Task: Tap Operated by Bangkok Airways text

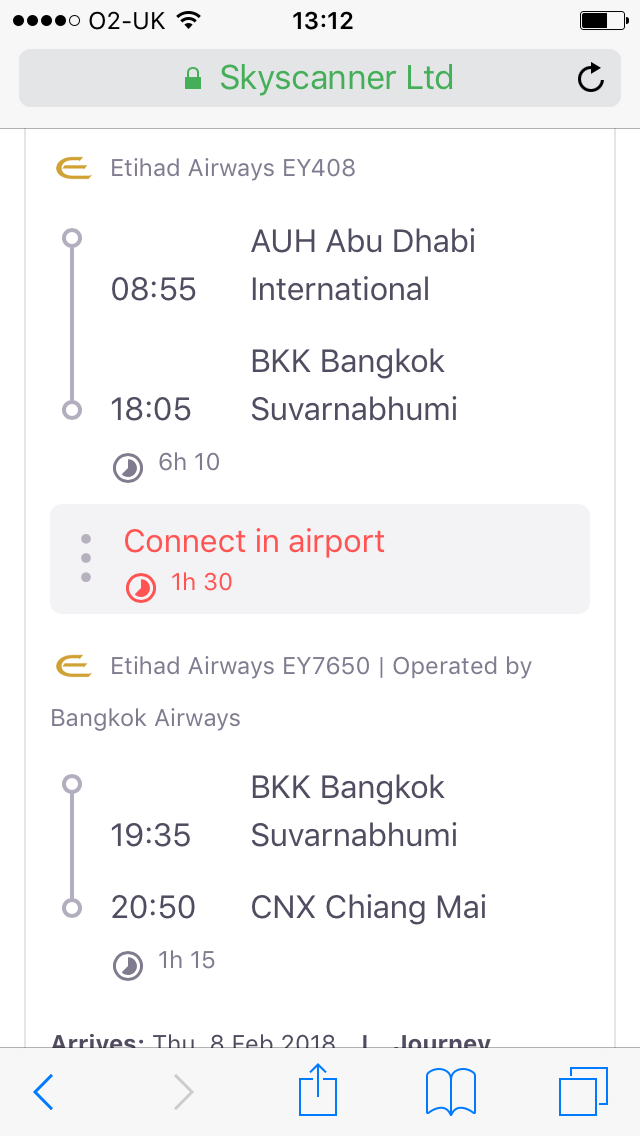Action: point(291,692)
